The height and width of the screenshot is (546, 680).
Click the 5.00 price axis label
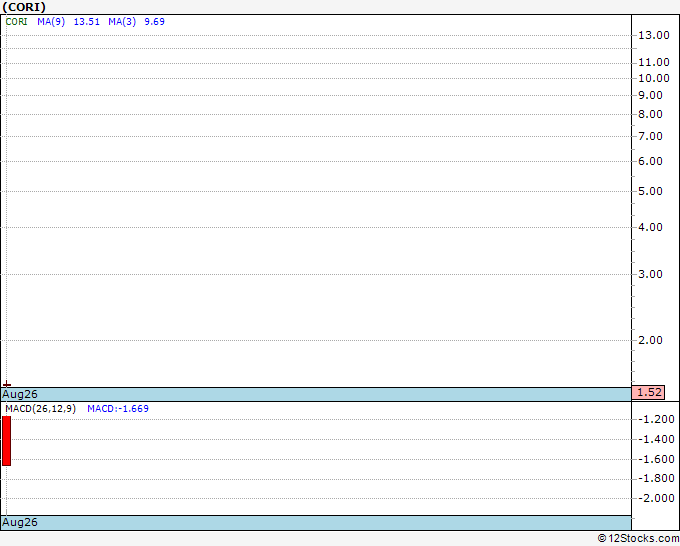650,191
